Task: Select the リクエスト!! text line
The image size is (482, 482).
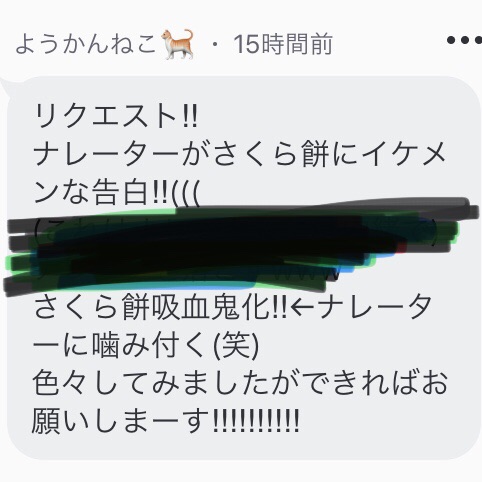Action: tap(116, 116)
